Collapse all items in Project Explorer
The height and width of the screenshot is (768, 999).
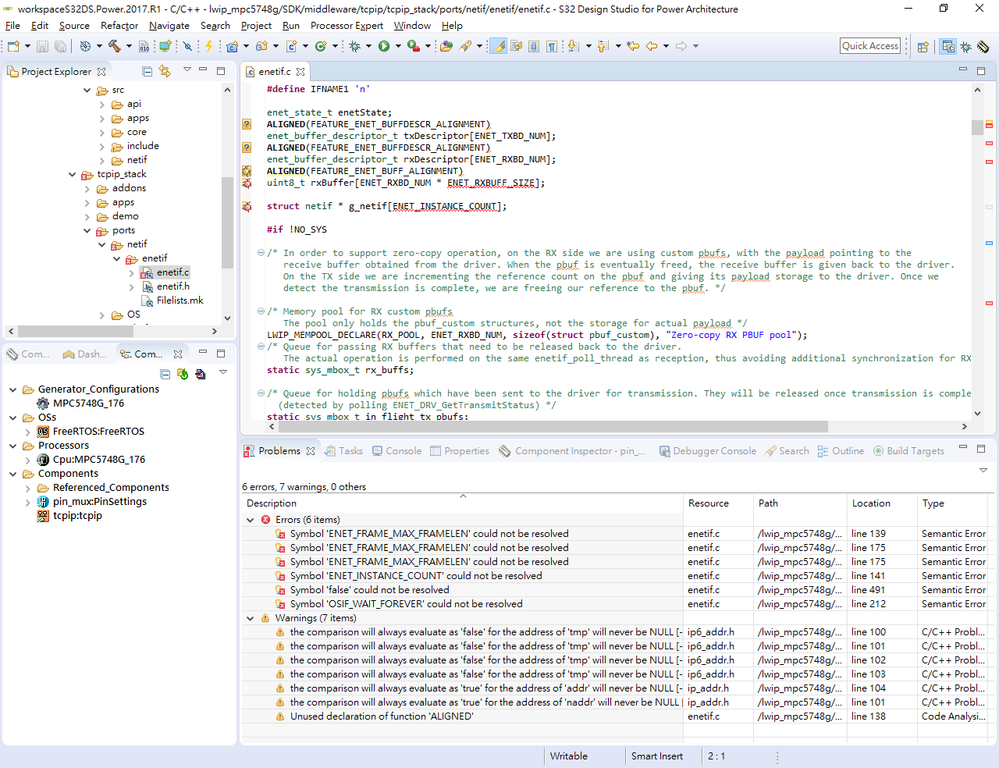click(147, 72)
